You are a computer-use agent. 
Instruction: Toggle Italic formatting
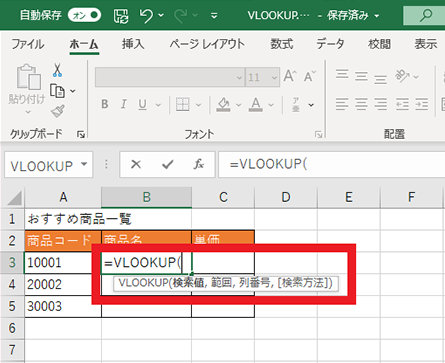[x=124, y=104]
